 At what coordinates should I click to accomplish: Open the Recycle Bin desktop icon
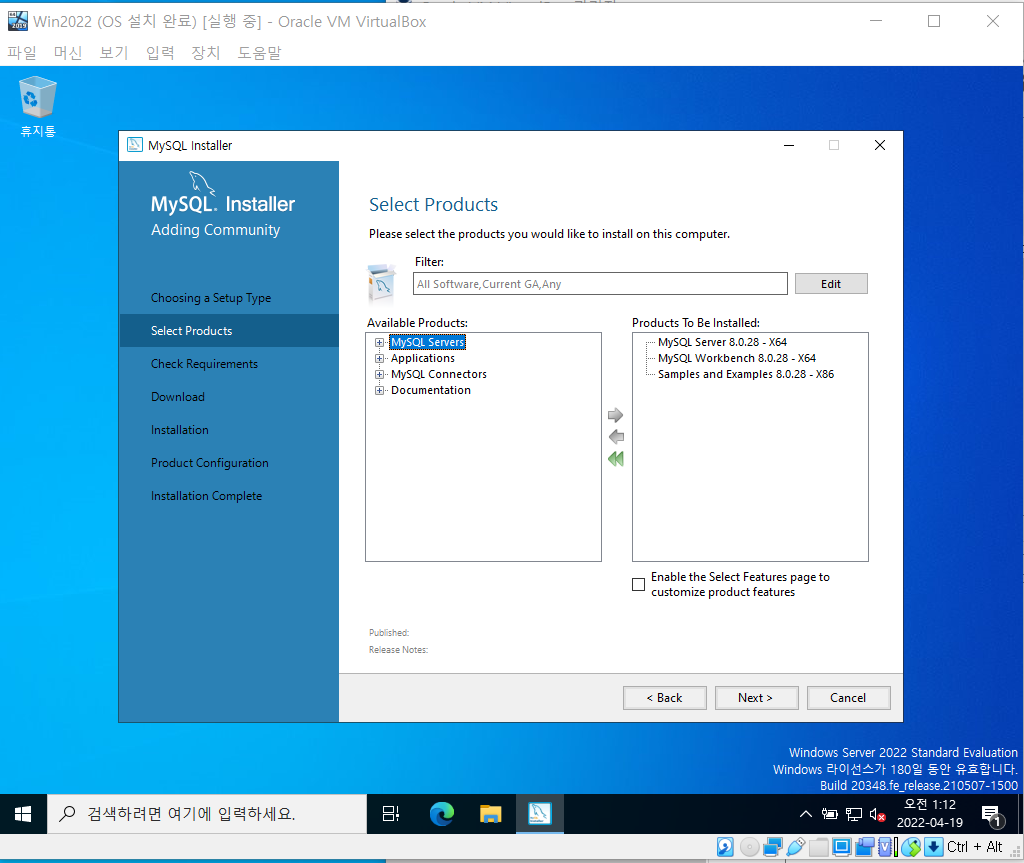[x=38, y=106]
